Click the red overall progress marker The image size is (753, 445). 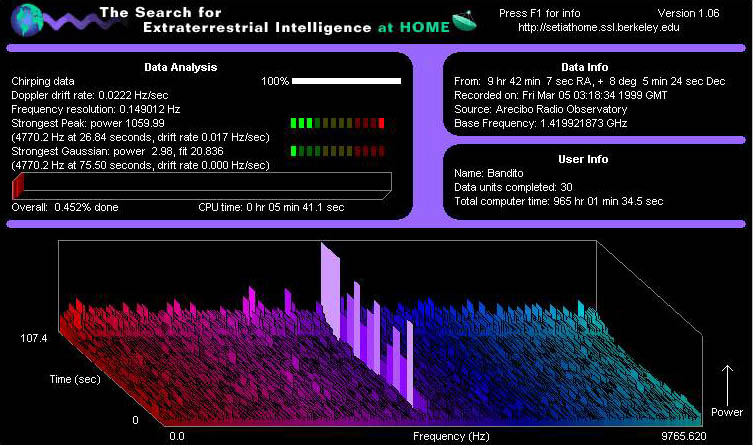pos(18,185)
